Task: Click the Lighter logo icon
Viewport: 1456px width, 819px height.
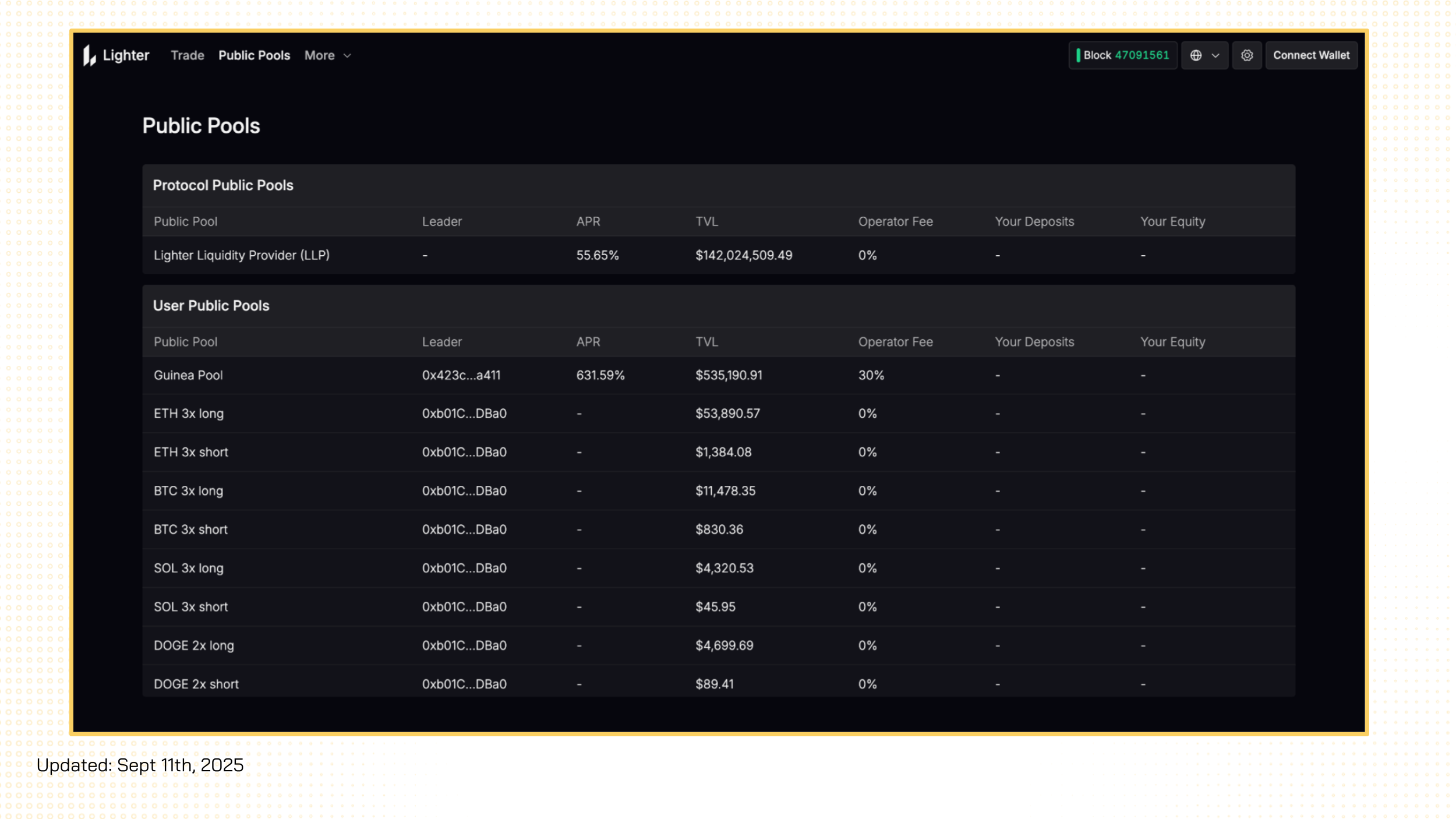Action: pos(89,55)
